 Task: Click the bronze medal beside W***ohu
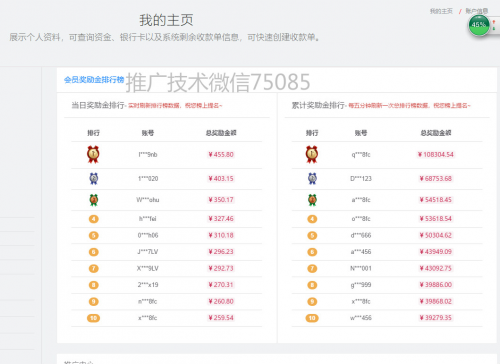94,200
